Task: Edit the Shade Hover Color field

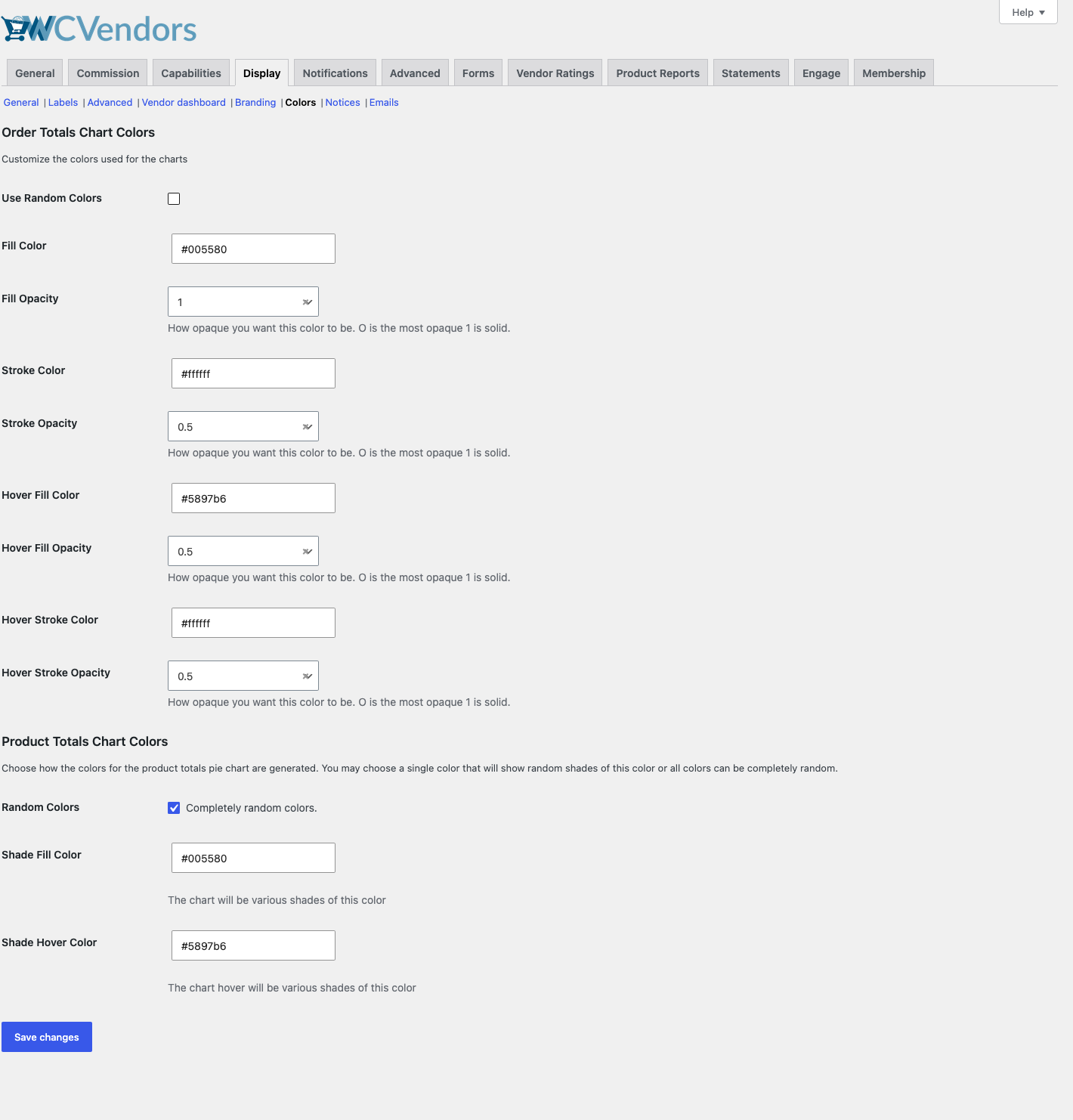Action: coord(253,945)
